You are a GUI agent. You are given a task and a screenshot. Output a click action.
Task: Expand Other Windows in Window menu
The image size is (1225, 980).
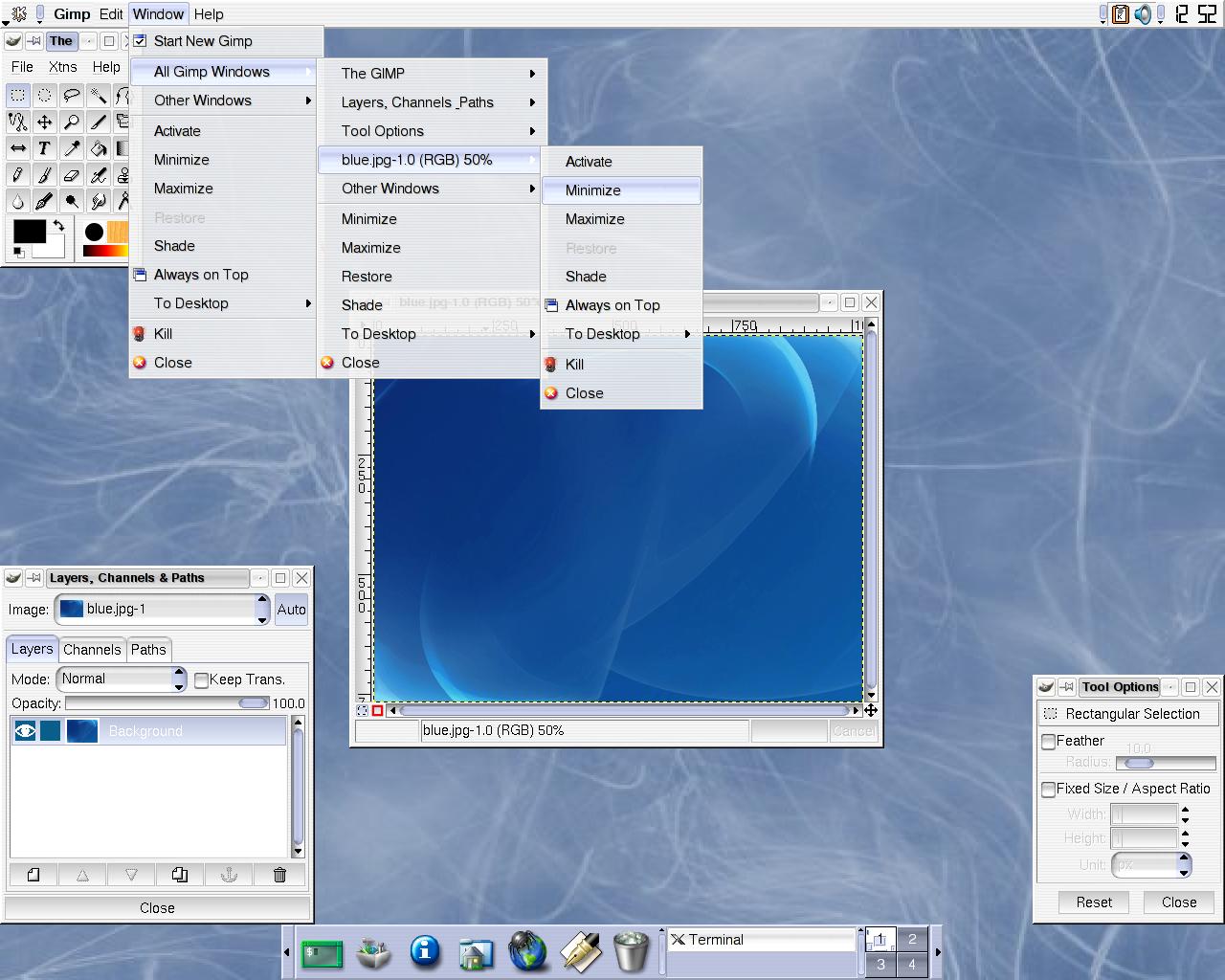(x=223, y=100)
